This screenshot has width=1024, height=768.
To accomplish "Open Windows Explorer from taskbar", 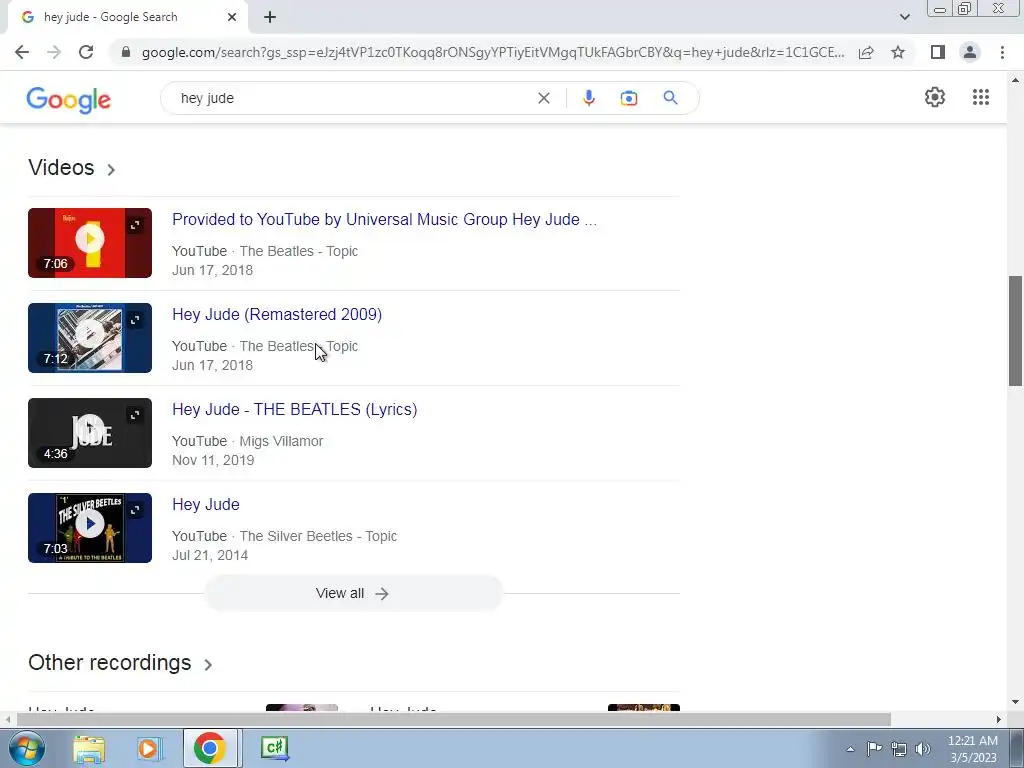I will 89,748.
